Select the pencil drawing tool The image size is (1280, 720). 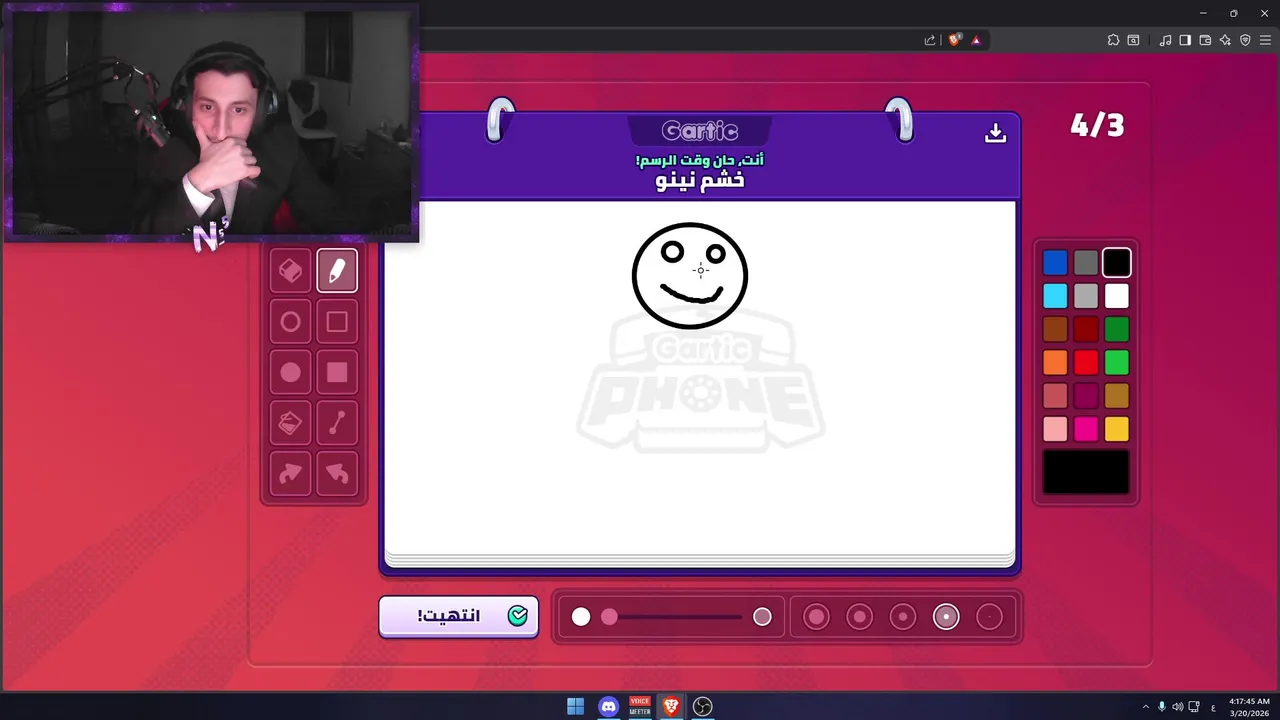337,271
